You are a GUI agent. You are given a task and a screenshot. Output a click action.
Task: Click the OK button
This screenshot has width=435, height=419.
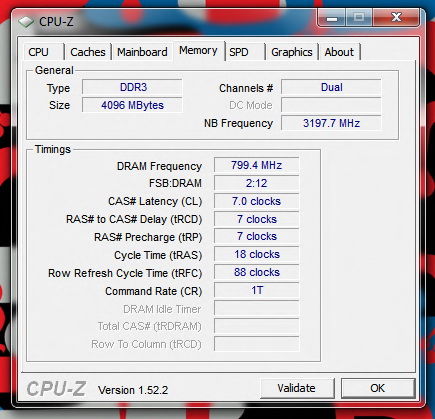pos(378,388)
